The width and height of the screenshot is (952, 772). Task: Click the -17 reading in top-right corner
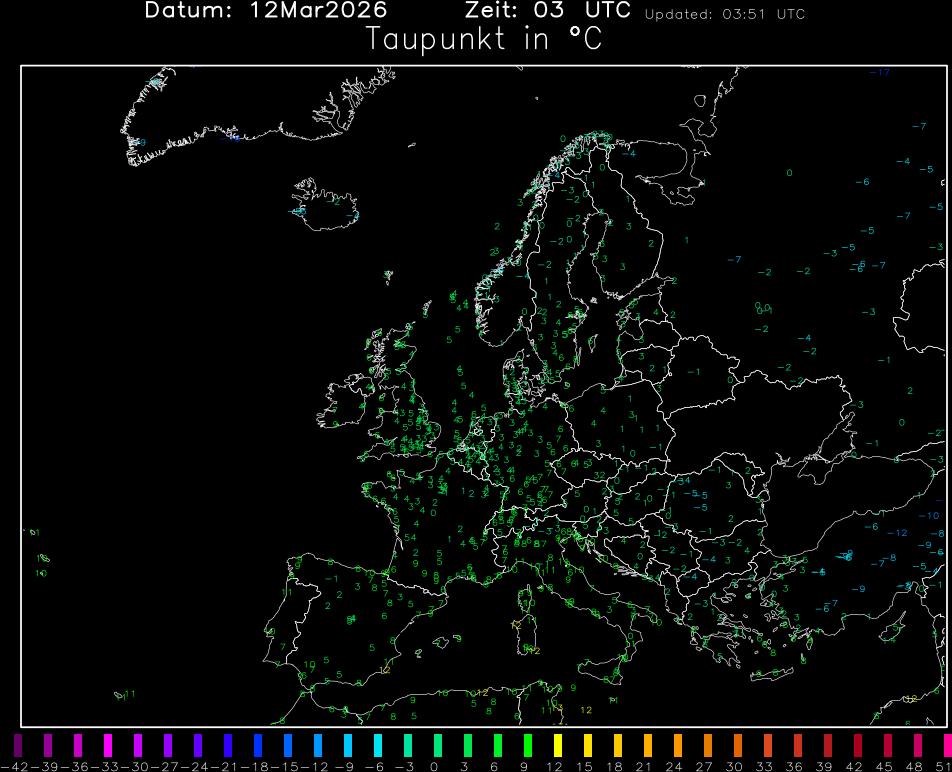pos(880,73)
